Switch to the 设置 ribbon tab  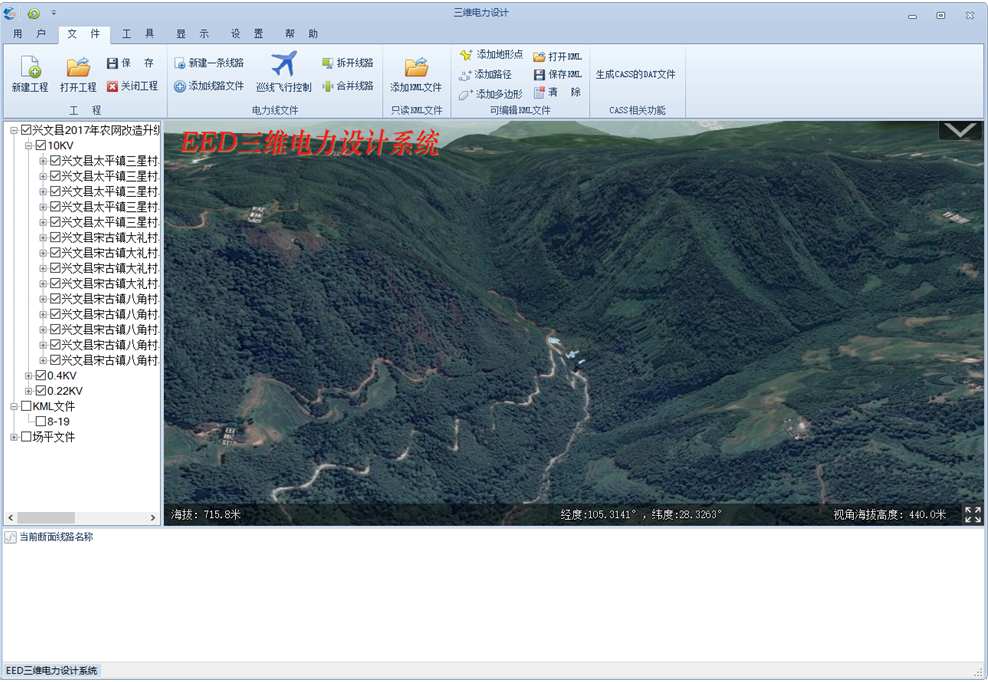click(247, 34)
